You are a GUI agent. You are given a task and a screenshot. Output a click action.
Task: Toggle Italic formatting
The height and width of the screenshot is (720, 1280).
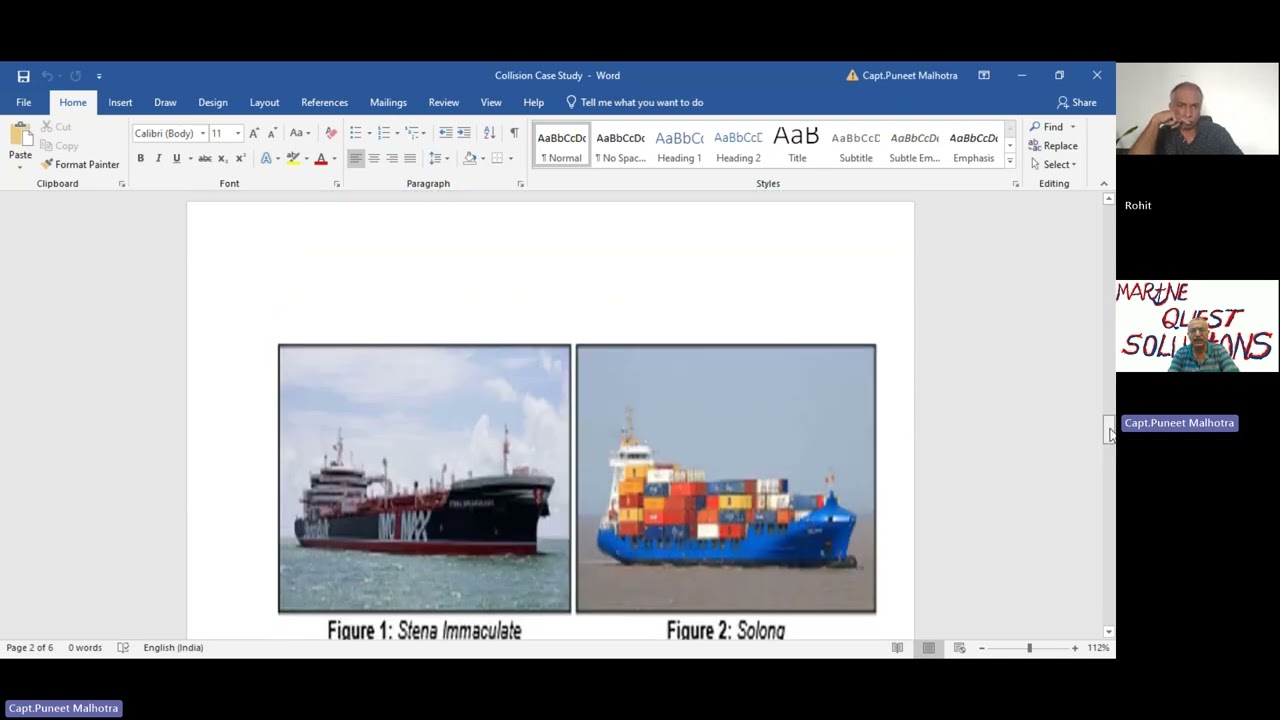(158, 158)
